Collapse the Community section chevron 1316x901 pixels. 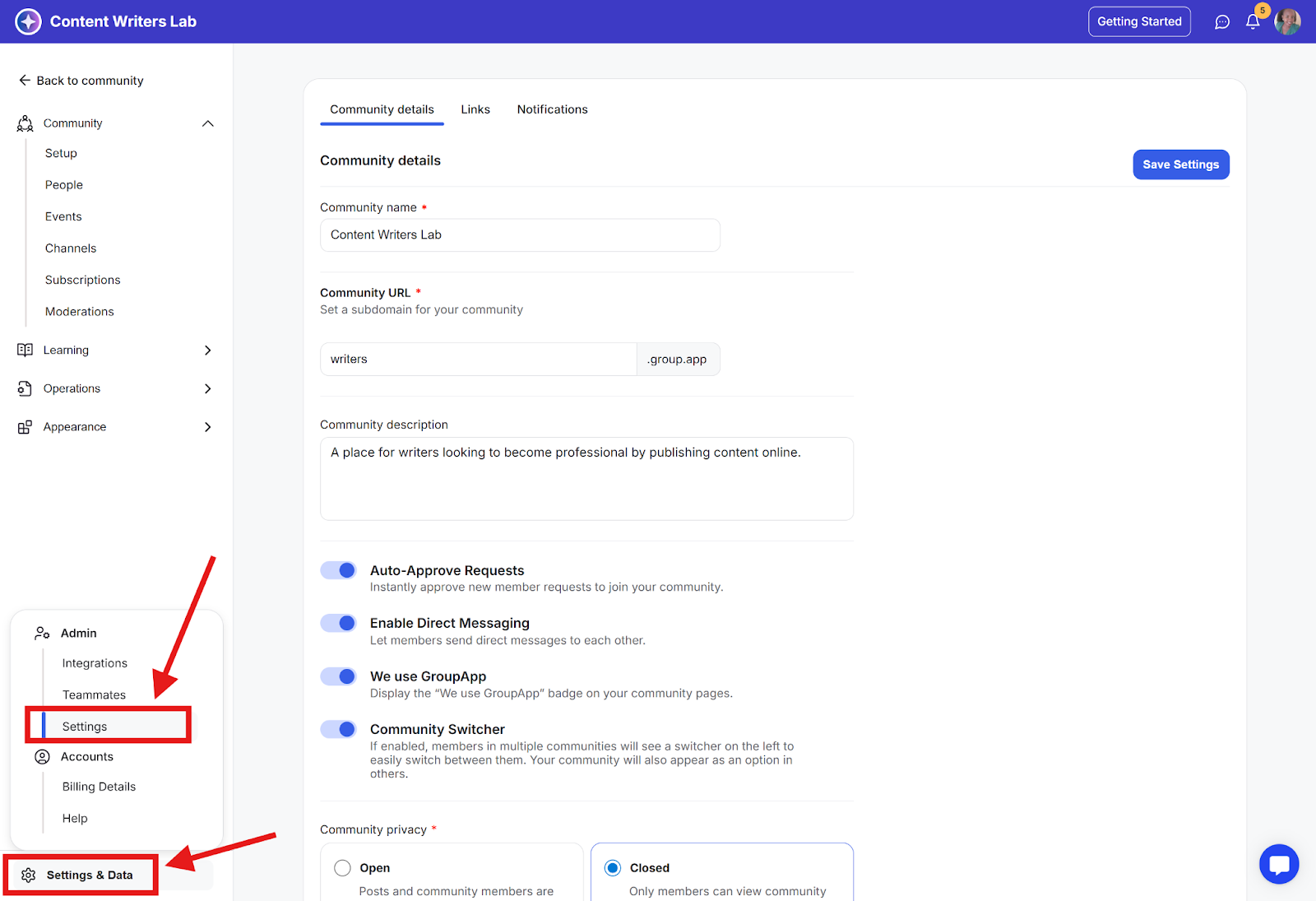[208, 123]
